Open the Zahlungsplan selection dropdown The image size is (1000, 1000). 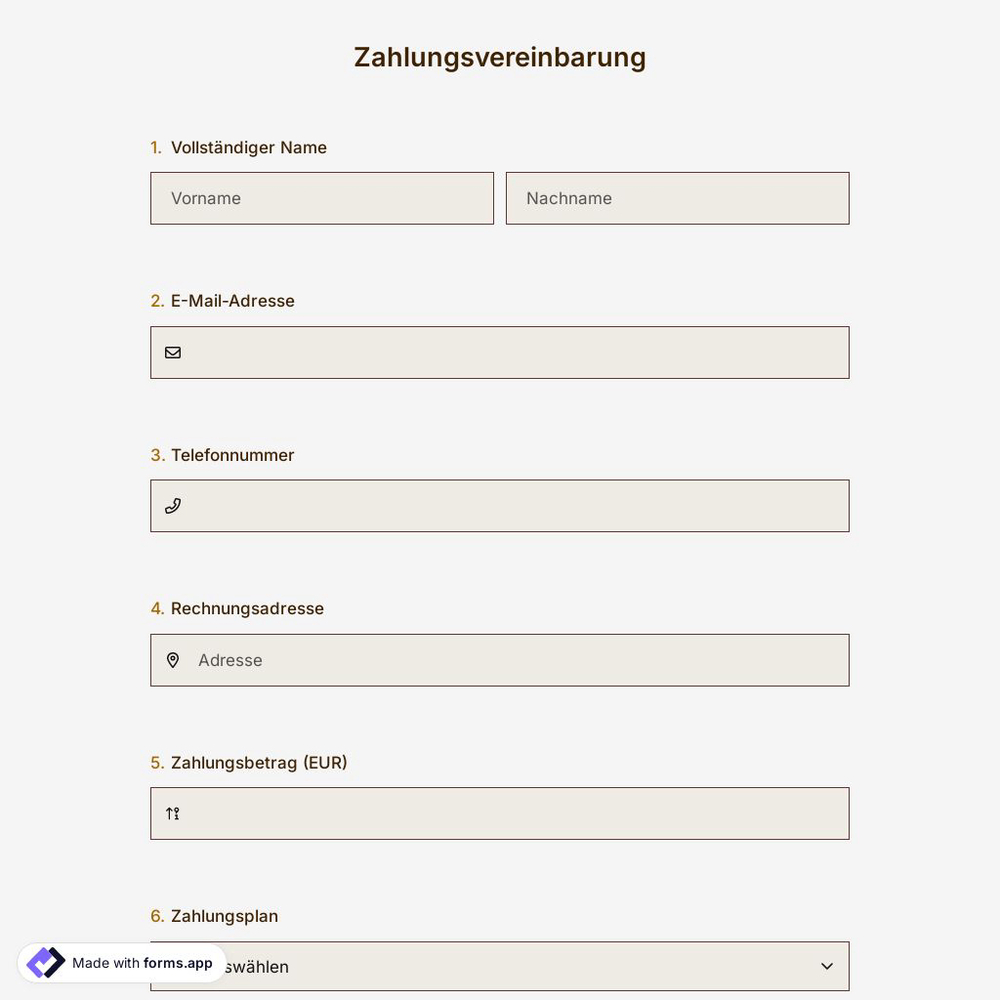pyautogui.click(x=500, y=966)
